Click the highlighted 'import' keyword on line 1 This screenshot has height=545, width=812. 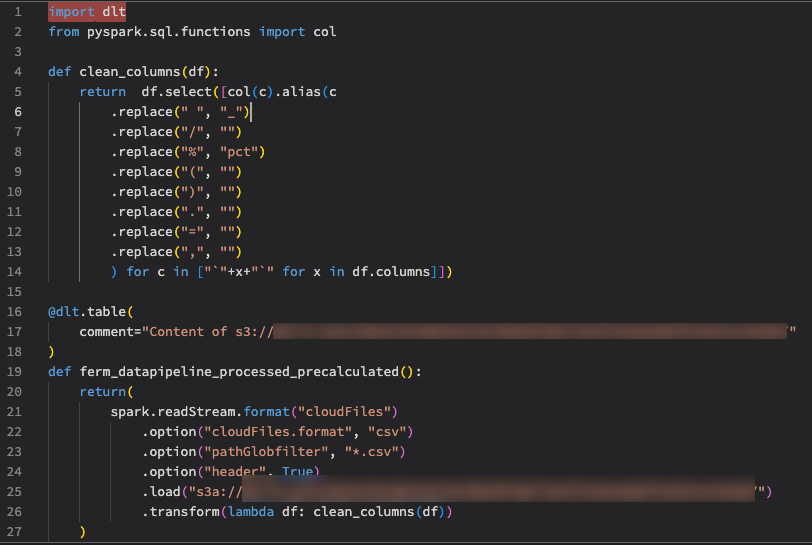pos(71,12)
